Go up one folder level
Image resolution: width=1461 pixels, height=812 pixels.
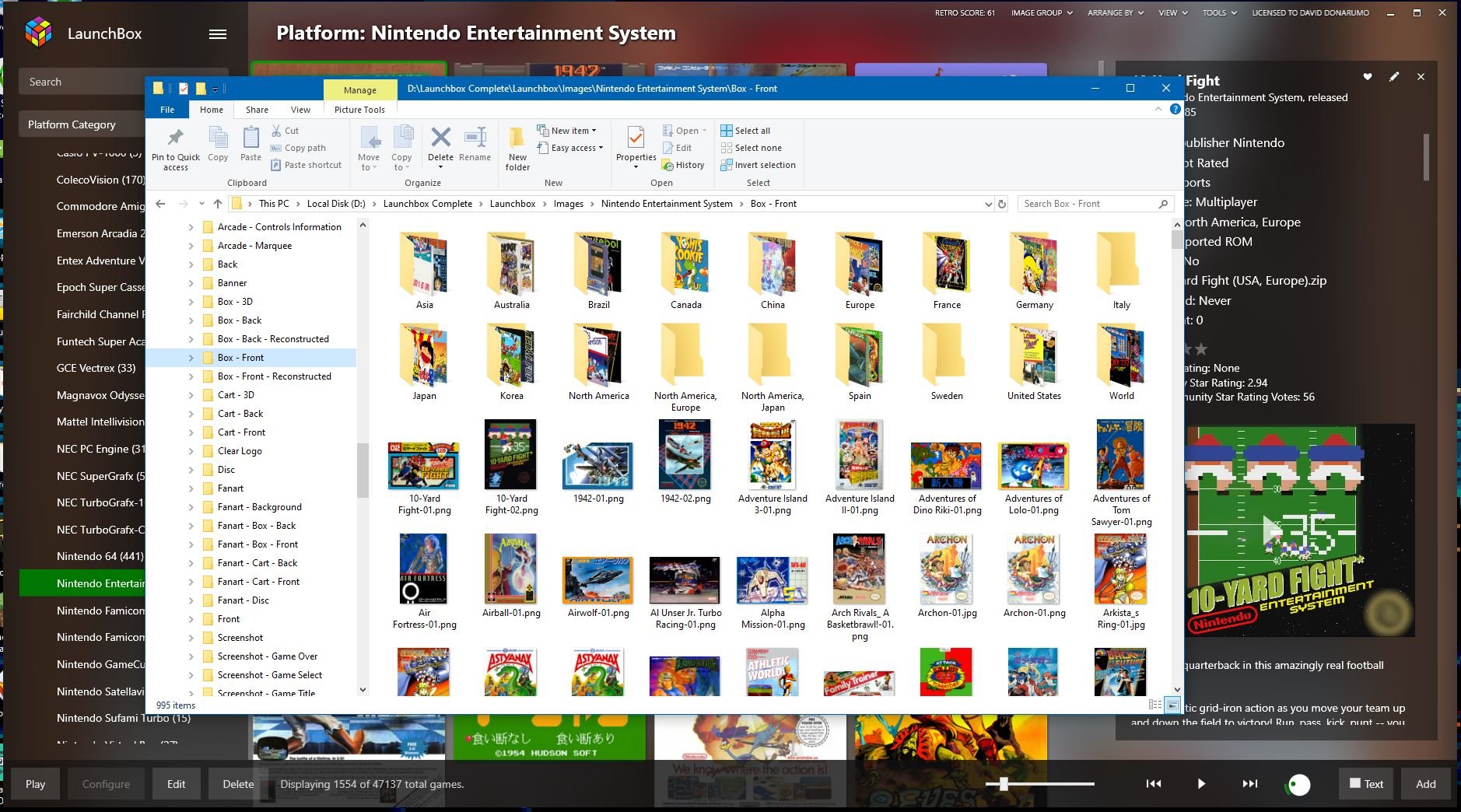(218, 204)
